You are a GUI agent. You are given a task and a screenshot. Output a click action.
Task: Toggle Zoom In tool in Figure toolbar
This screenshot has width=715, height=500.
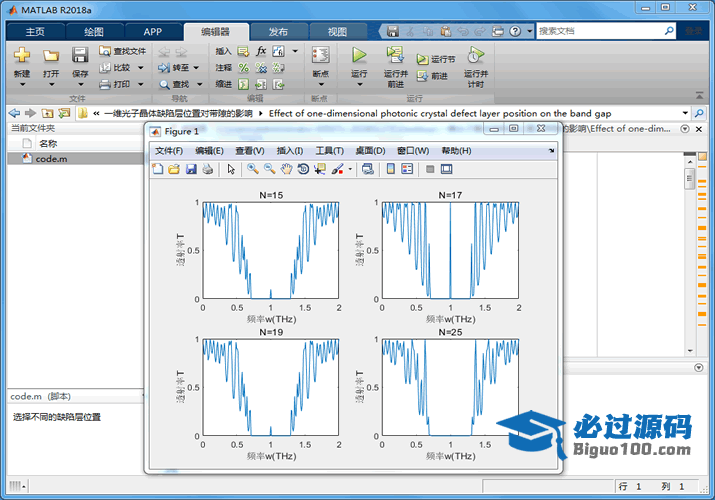click(x=253, y=169)
